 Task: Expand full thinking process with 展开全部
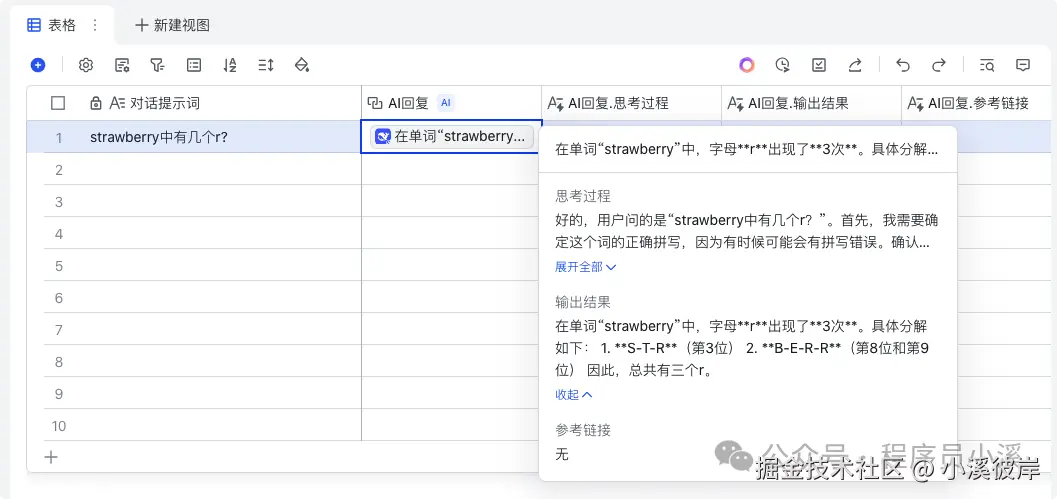point(585,267)
